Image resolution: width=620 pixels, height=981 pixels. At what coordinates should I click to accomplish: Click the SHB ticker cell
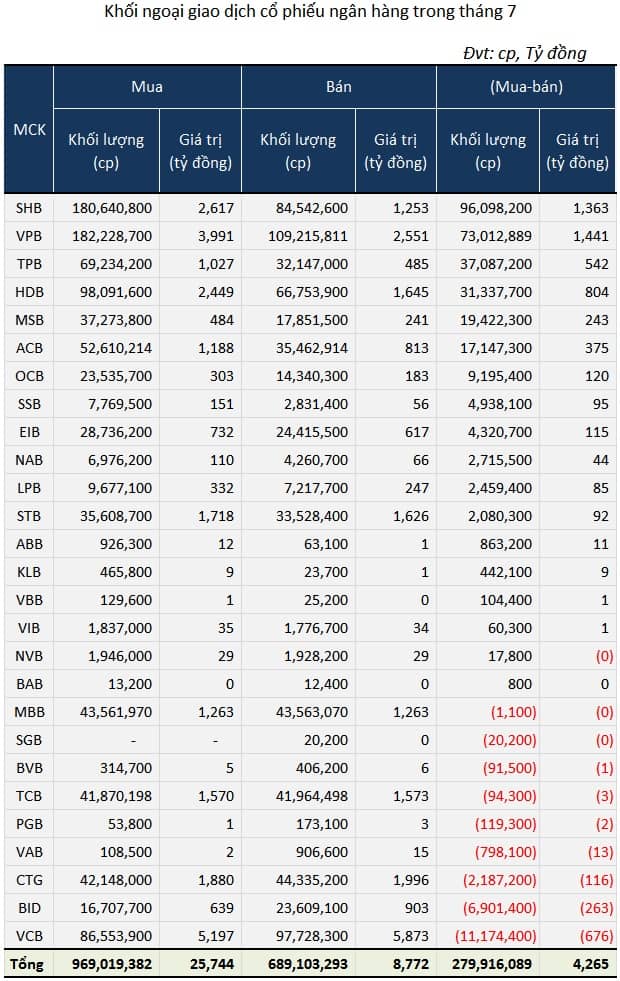29,208
